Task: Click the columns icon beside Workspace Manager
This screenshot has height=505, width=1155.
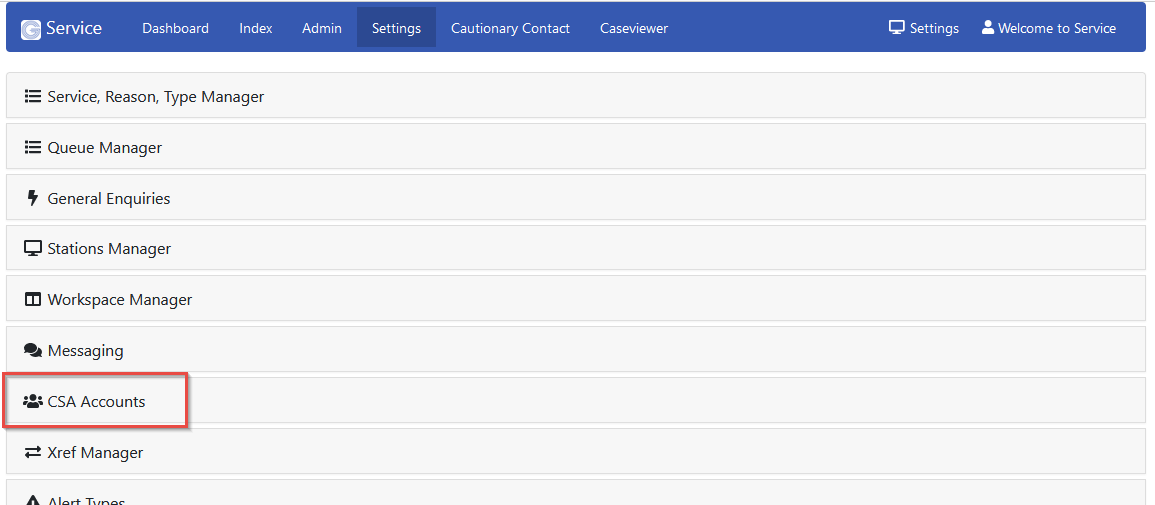Action: tap(33, 300)
